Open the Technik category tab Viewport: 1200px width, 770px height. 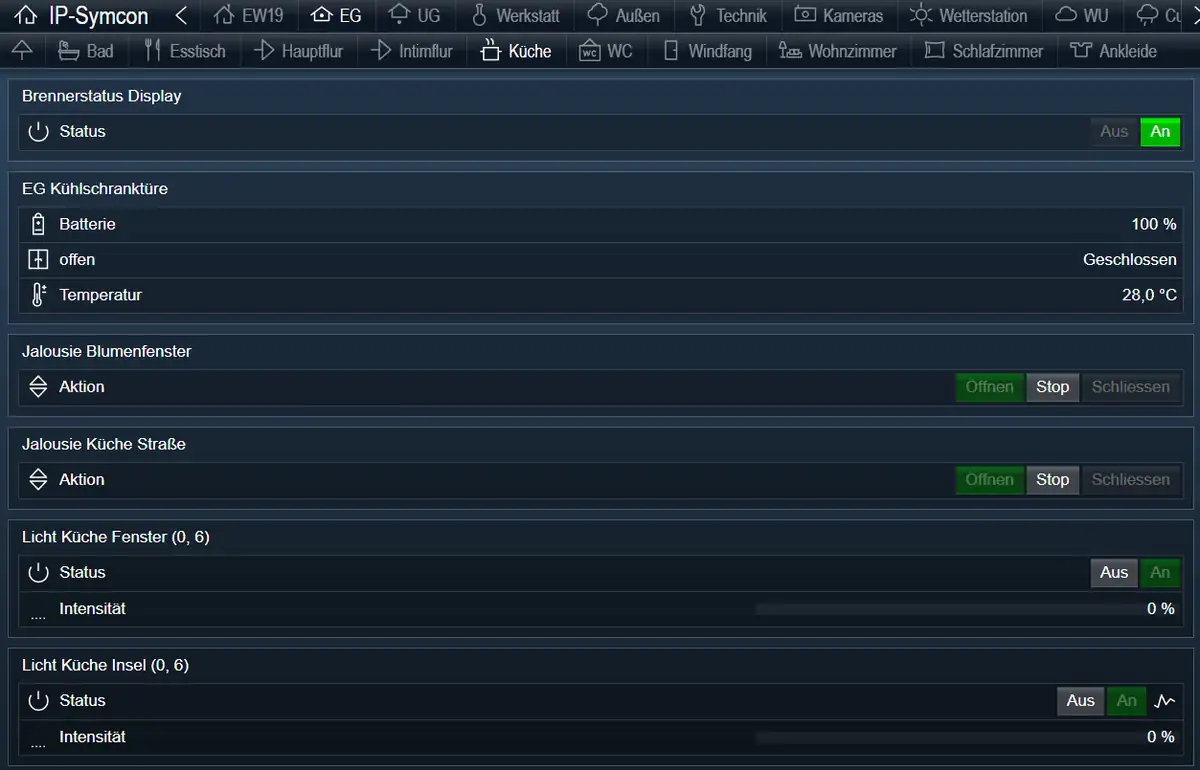[728, 16]
